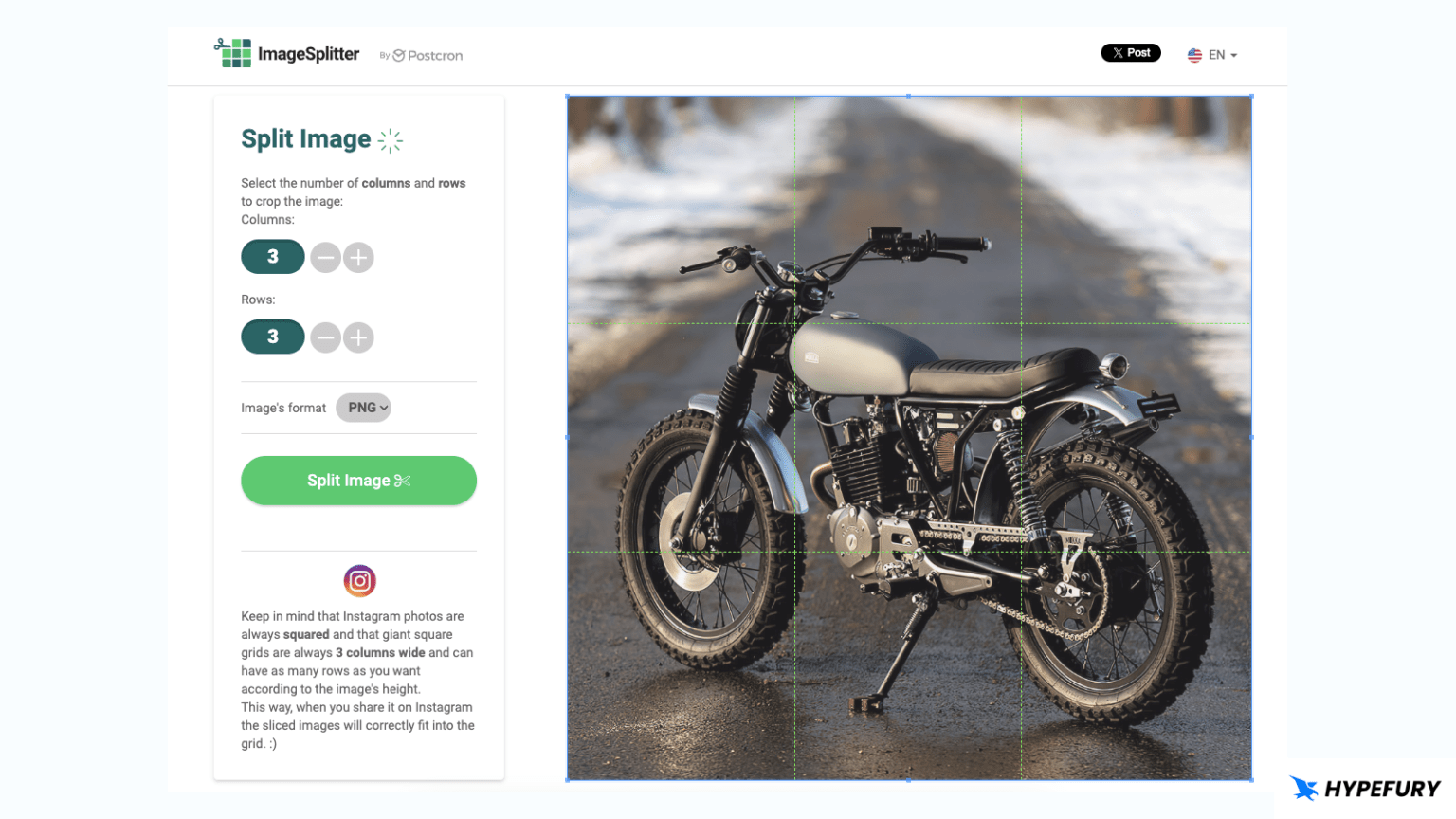Click the US flag language icon
This screenshot has width=1456, height=819.
coord(1194,55)
